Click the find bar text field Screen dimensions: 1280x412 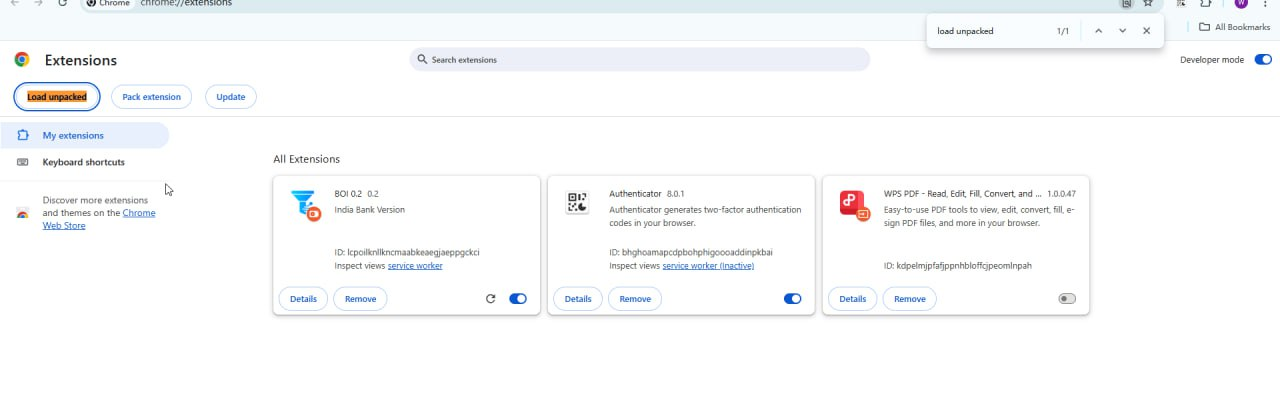pos(990,31)
